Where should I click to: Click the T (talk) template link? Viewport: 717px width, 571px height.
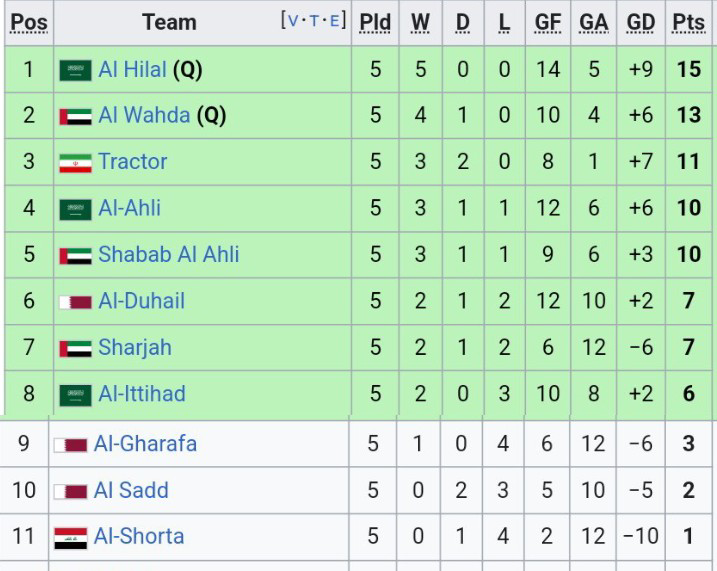click(314, 21)
